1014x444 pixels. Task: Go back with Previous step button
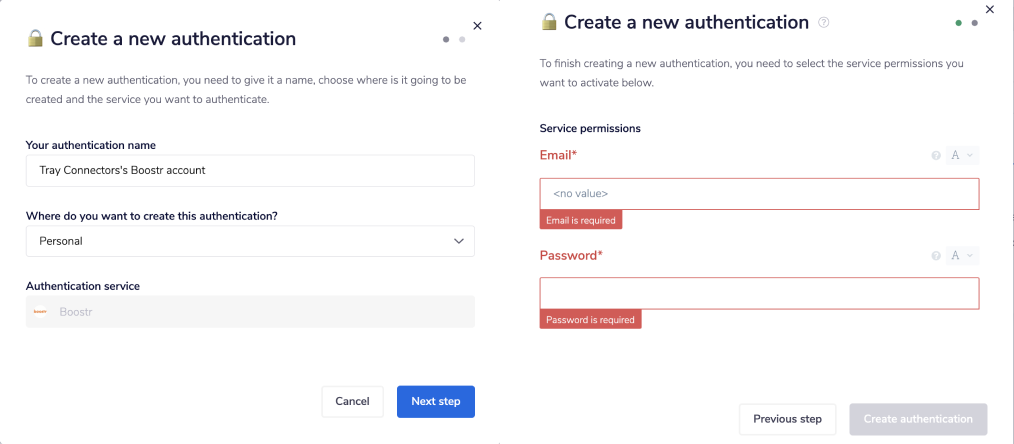click(x=787, y=419)
